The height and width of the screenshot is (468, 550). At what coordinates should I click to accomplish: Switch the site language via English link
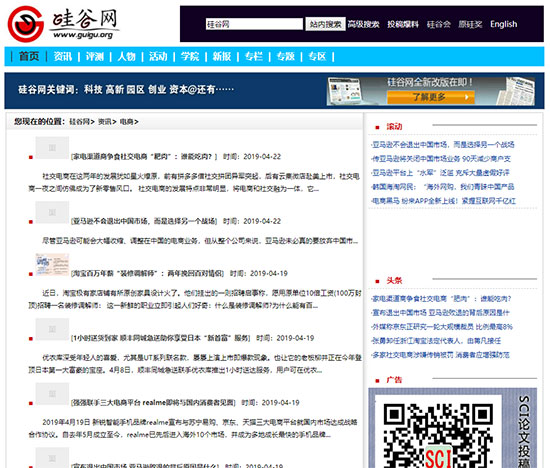pos(503,24)
